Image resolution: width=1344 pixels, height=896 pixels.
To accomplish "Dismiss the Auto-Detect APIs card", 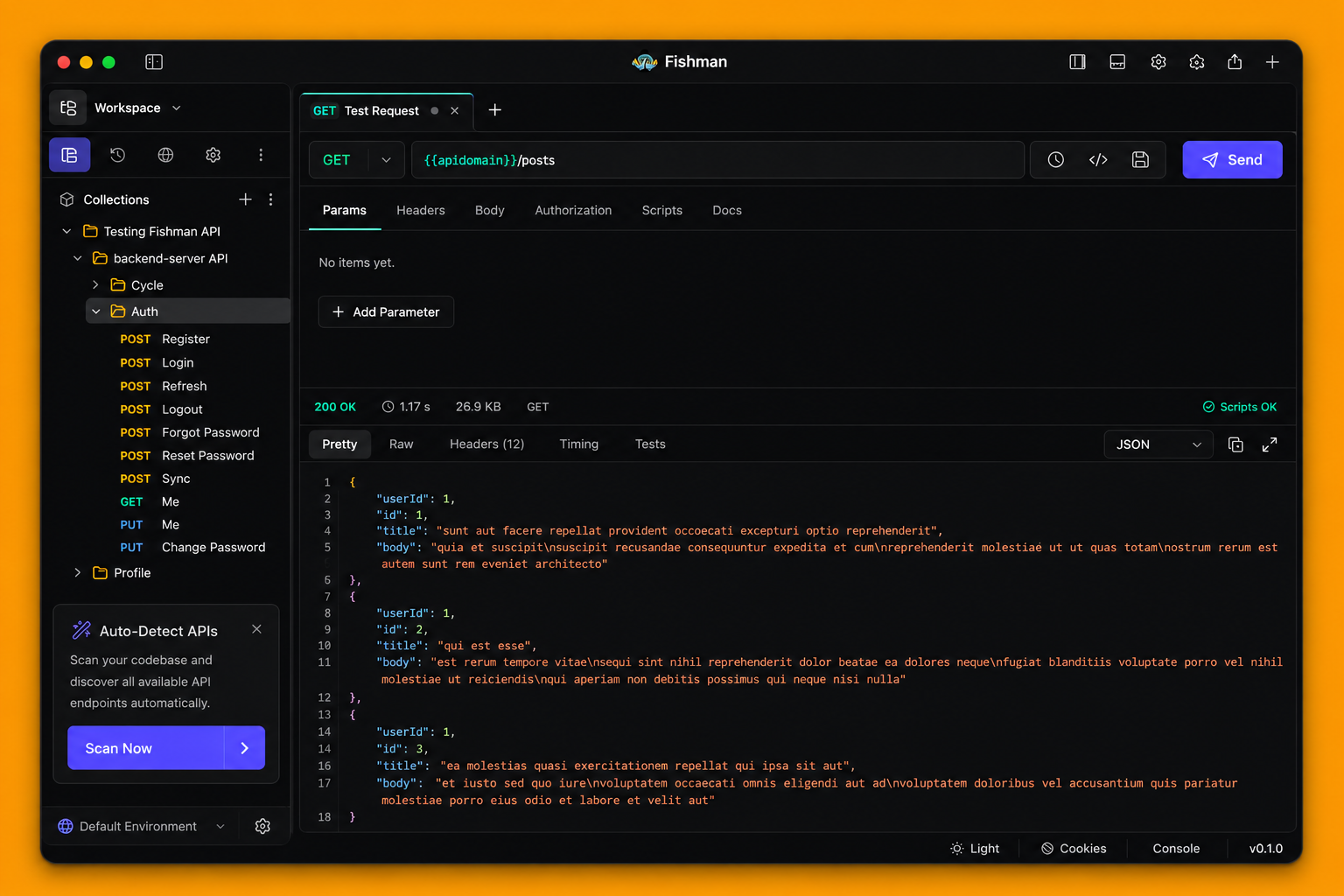I will pyautogui.click(x=256, y=629).
